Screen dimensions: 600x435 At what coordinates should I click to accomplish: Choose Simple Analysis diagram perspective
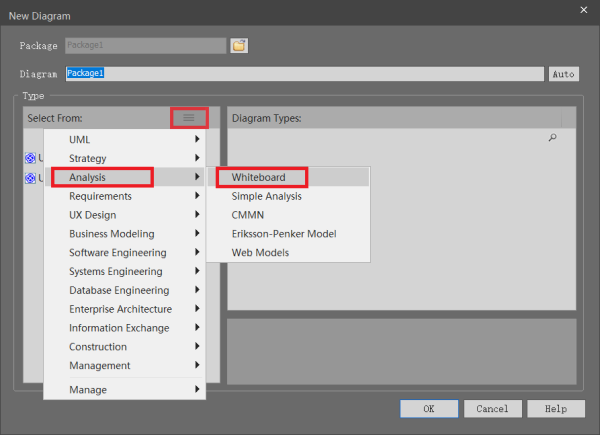[266, 196]
